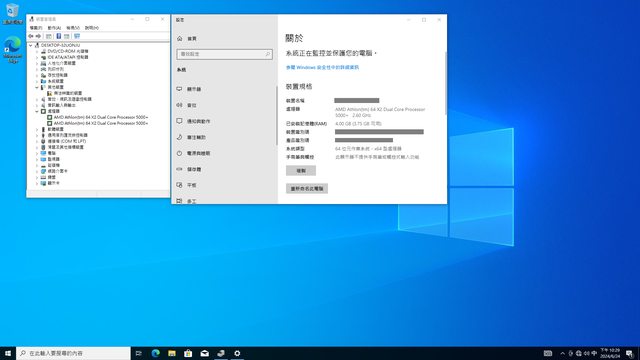Image resolution: width=640 pixels, height=360 pixels.
Task: Expand the DVD/CD-ROM drives node
Action: coord(37,51)
